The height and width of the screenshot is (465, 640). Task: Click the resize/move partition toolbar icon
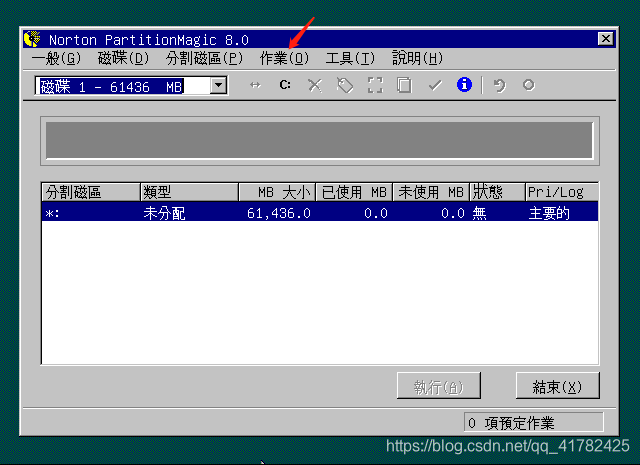pos(255,85)
